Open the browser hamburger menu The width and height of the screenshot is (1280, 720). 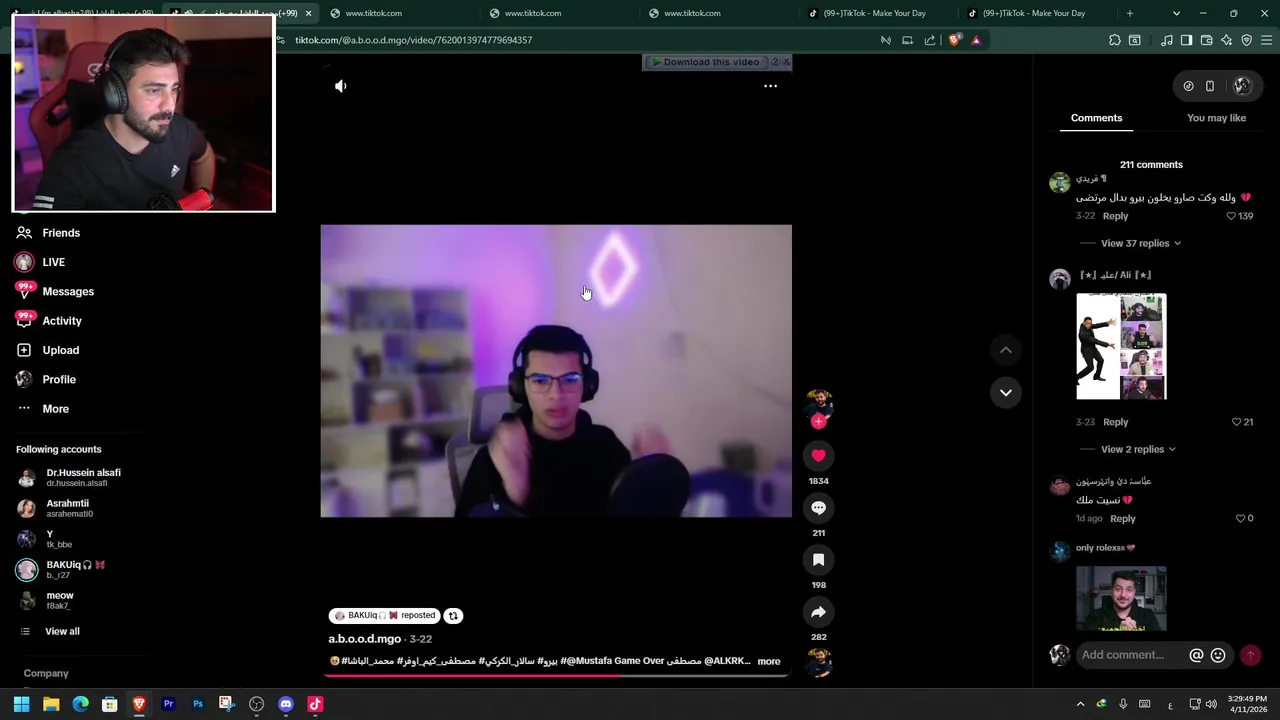point(1266,40)
